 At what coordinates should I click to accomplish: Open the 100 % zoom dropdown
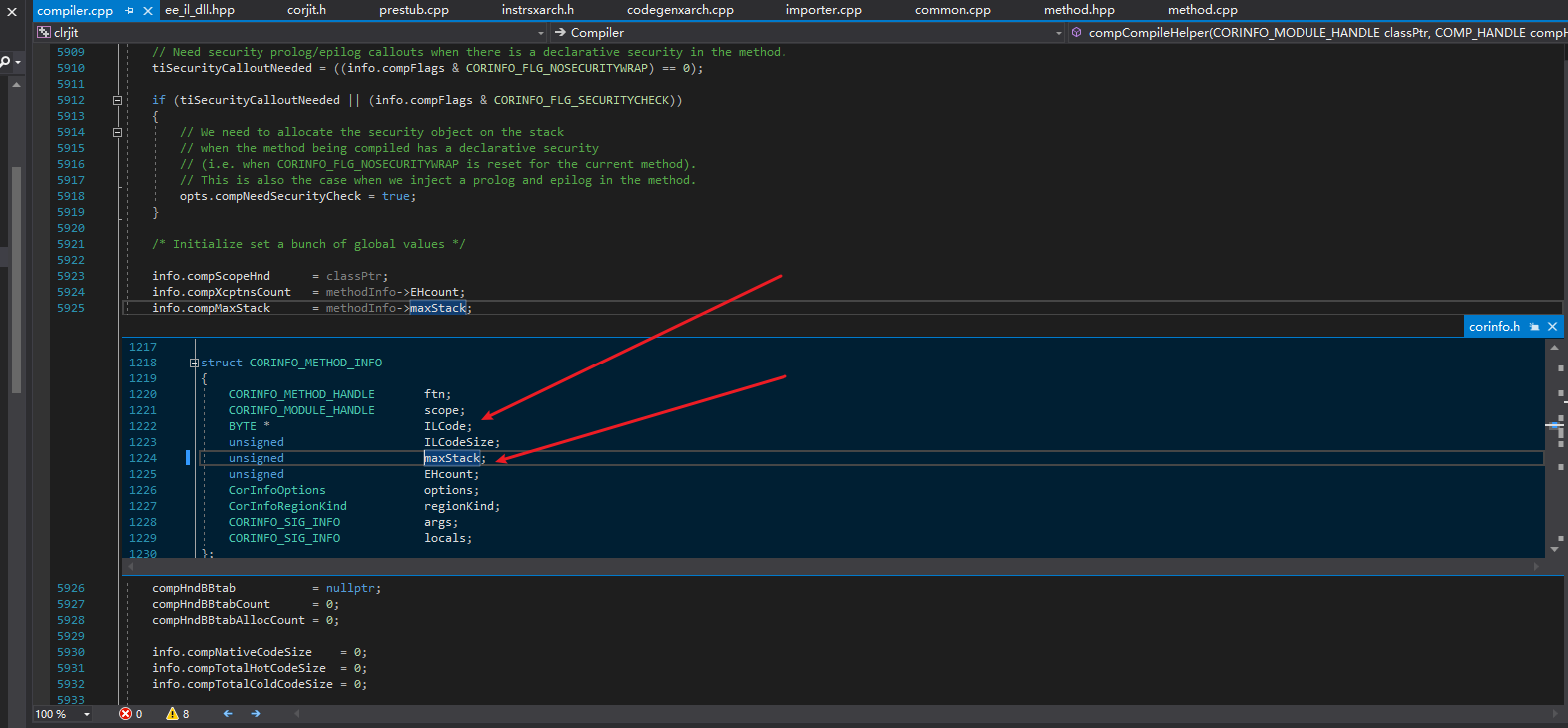87,714
